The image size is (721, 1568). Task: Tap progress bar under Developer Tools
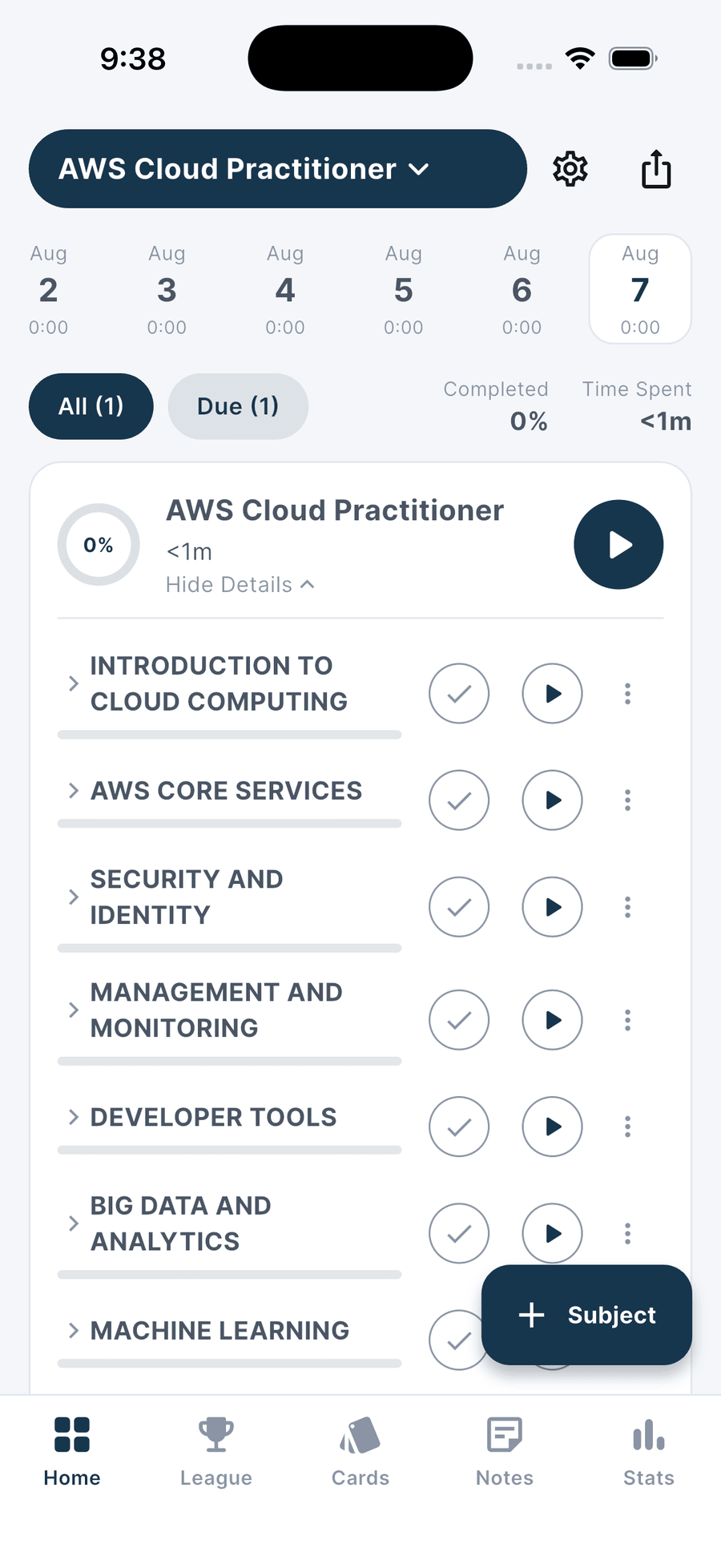229,1150
